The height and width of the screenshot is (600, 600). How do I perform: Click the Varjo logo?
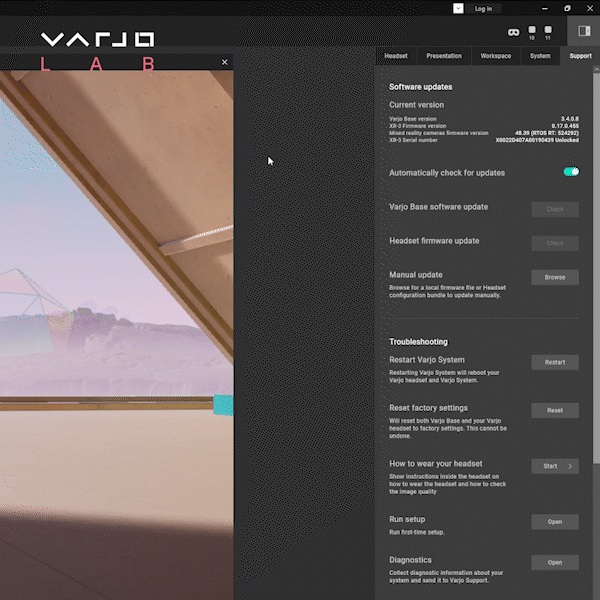tap(97, 40)
